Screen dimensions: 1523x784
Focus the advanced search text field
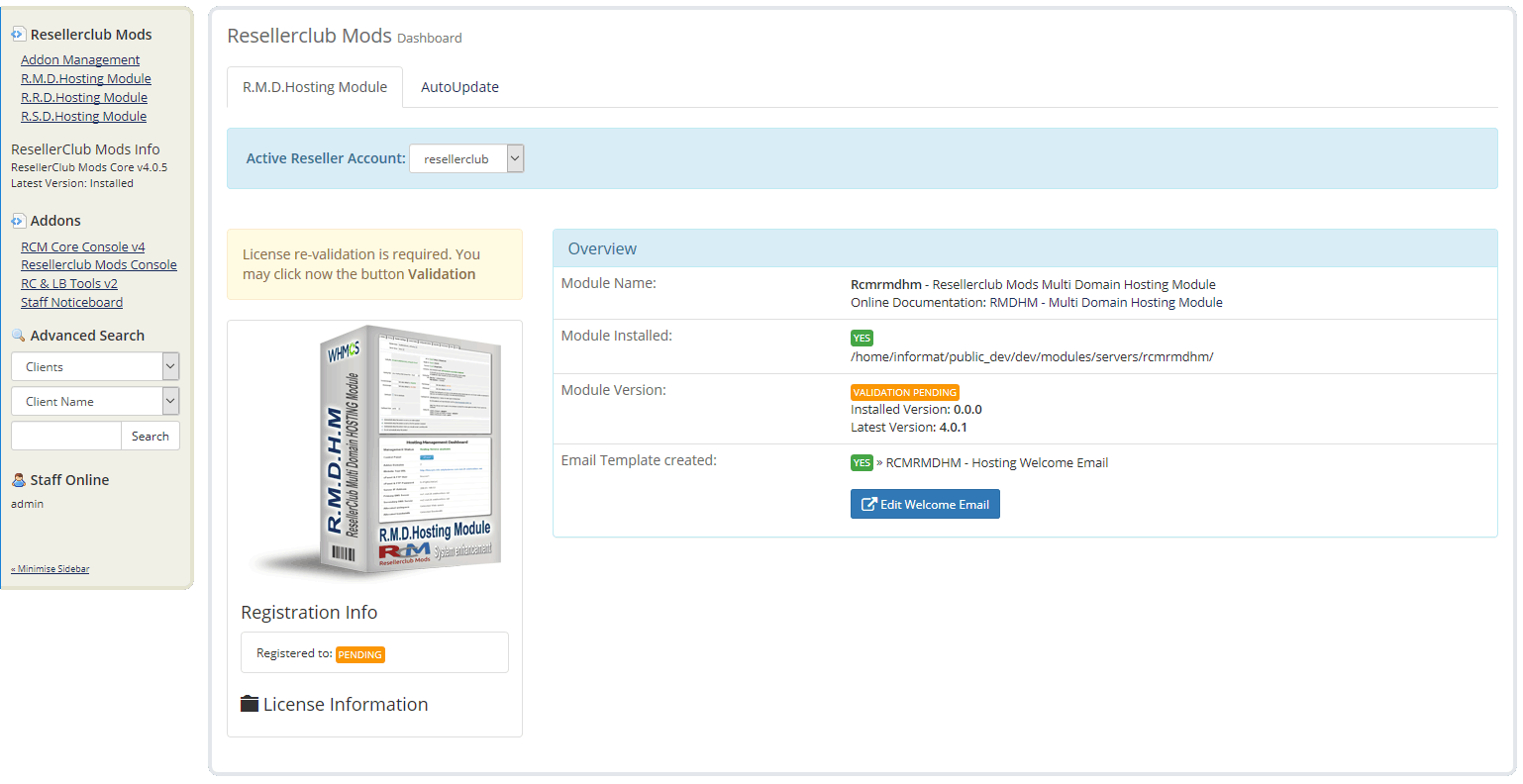click(65, 436)
